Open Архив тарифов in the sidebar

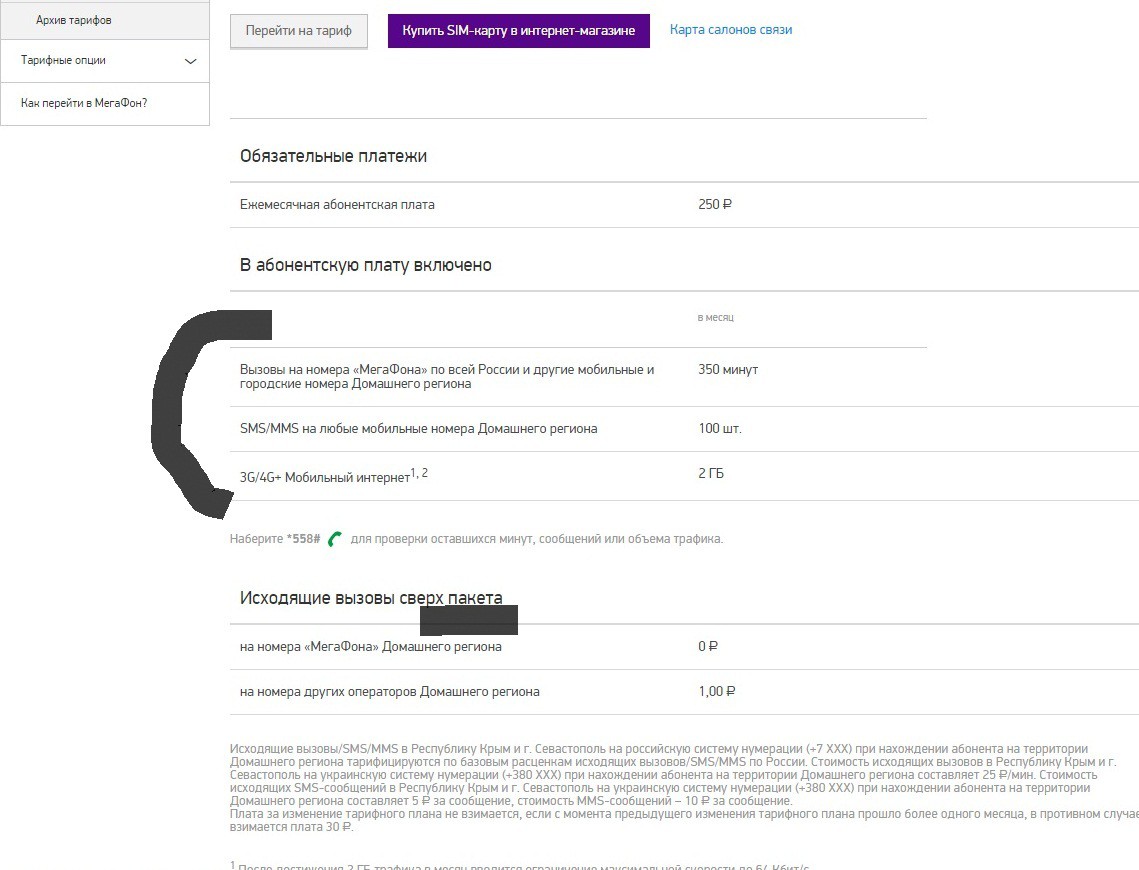(x=73, y=20)
